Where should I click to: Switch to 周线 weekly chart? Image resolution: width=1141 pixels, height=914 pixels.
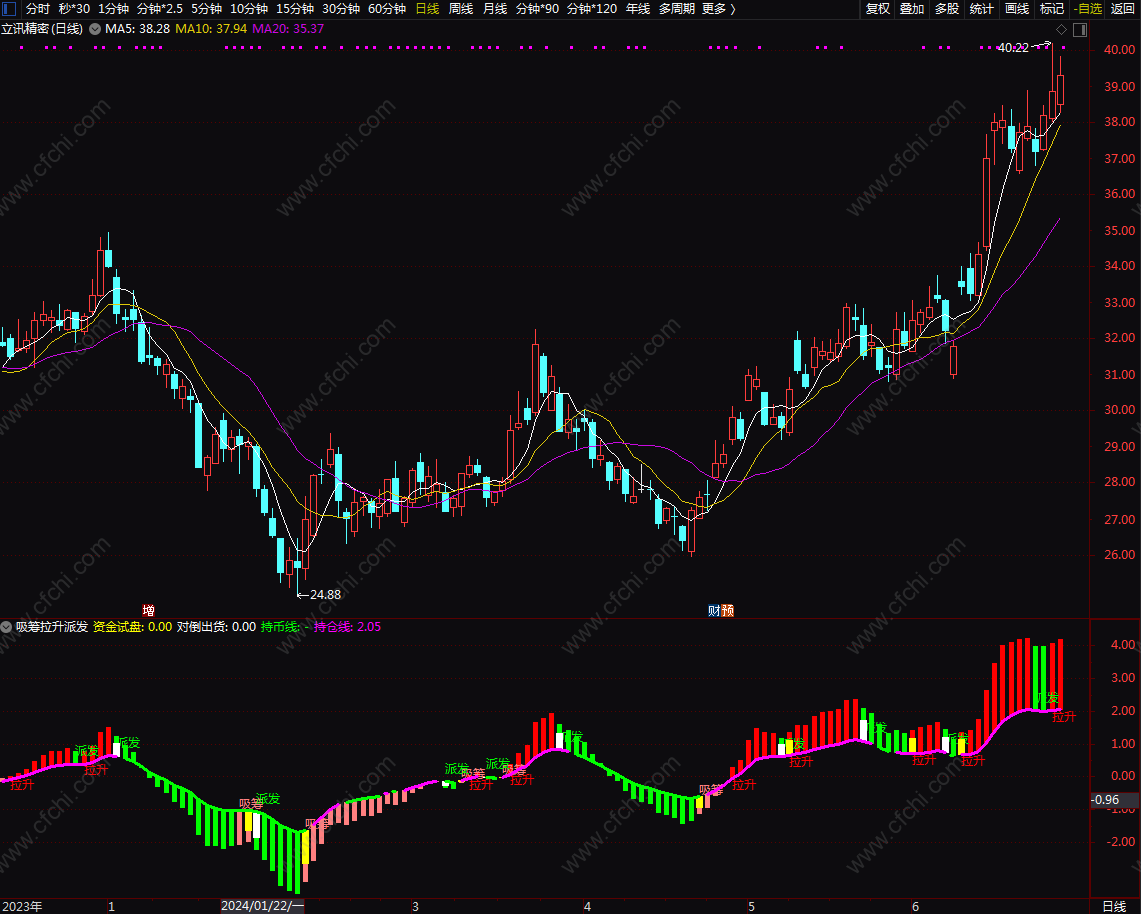(461, 9)
